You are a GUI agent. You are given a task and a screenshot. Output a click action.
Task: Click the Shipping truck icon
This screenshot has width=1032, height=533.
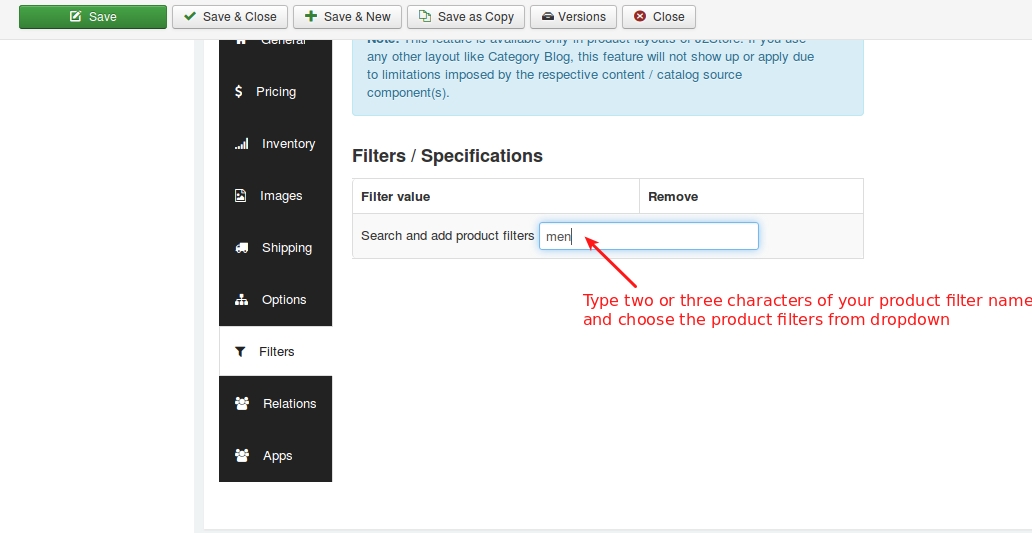[x=241, y=248]
